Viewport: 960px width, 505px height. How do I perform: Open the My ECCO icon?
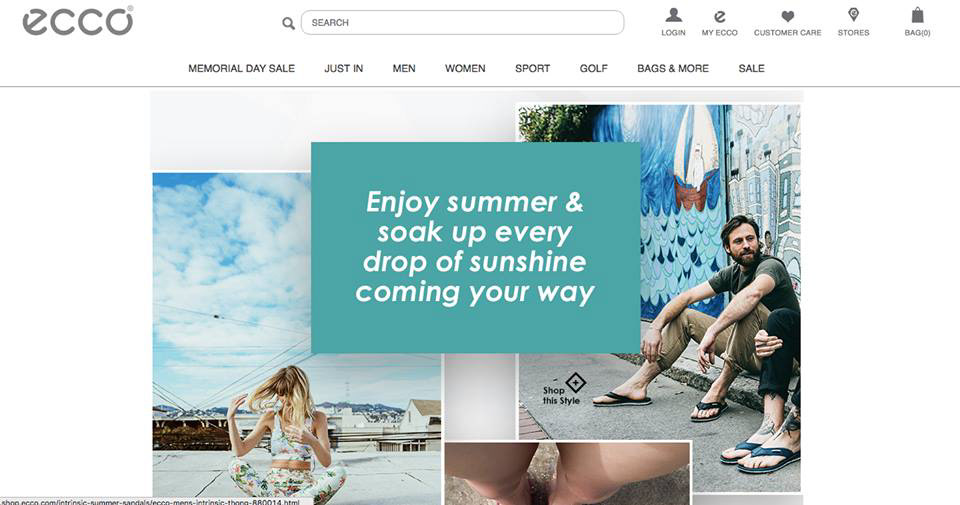(x=719, y=17)
